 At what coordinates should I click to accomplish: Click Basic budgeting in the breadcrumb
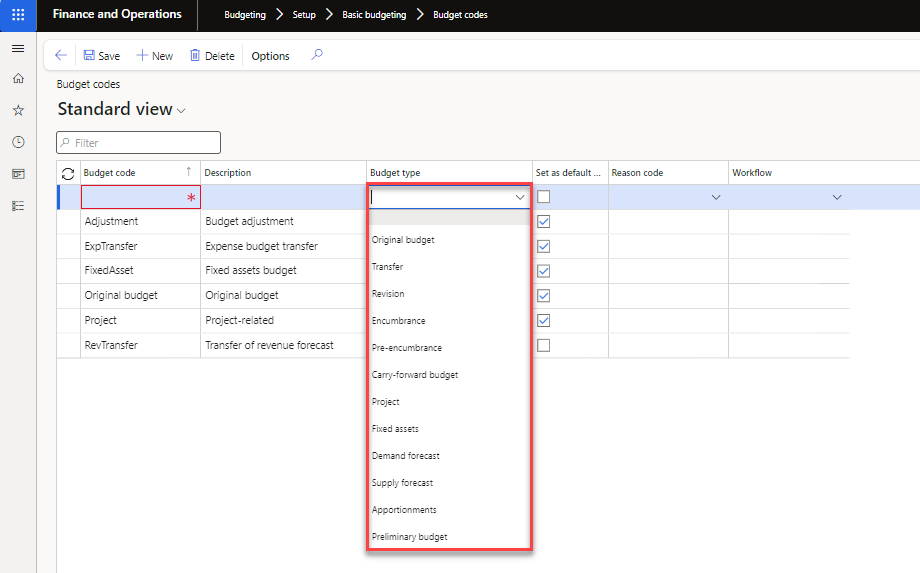pos(374,15)
